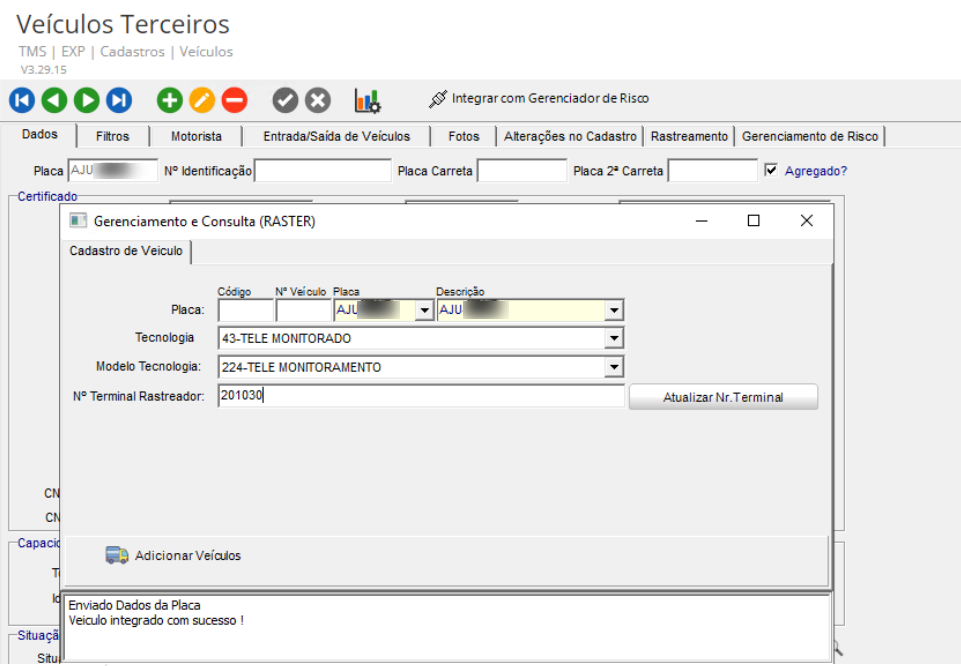961x666 pixels.
Task: Open Entrada/Saída de Veículos tab
Action: 336,136
